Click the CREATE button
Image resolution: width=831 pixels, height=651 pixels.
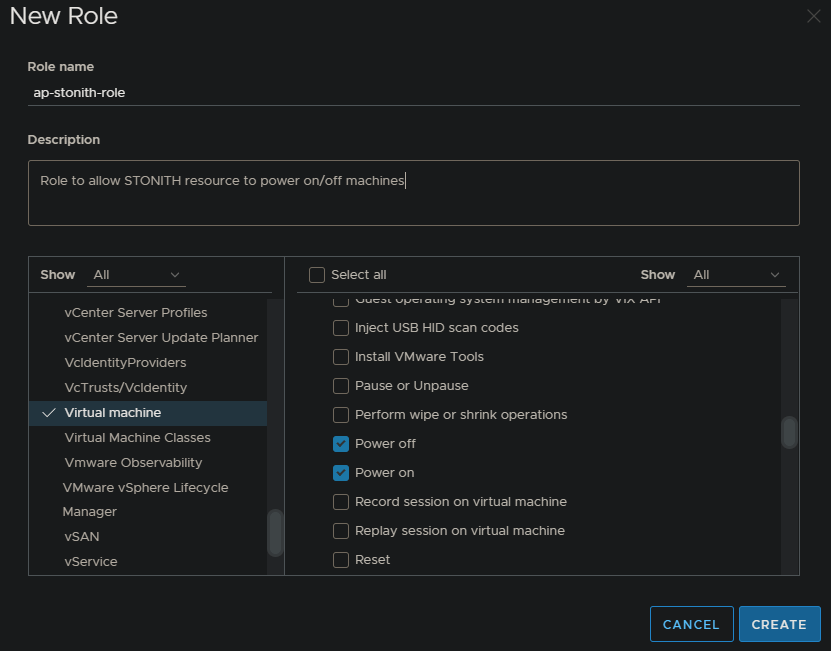(x=779, y=624)
